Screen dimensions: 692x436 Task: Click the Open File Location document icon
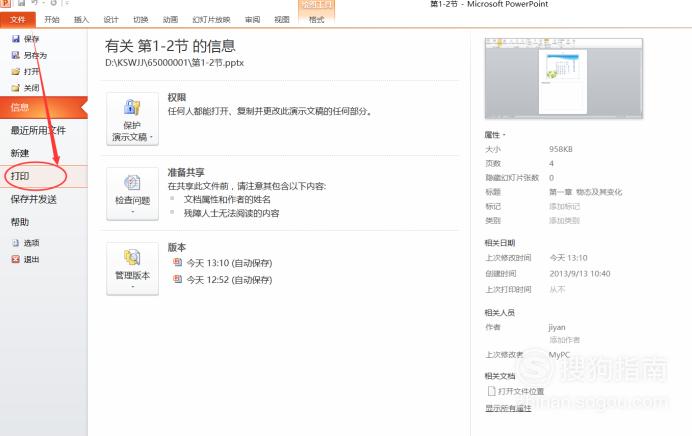tap(491, 391)
